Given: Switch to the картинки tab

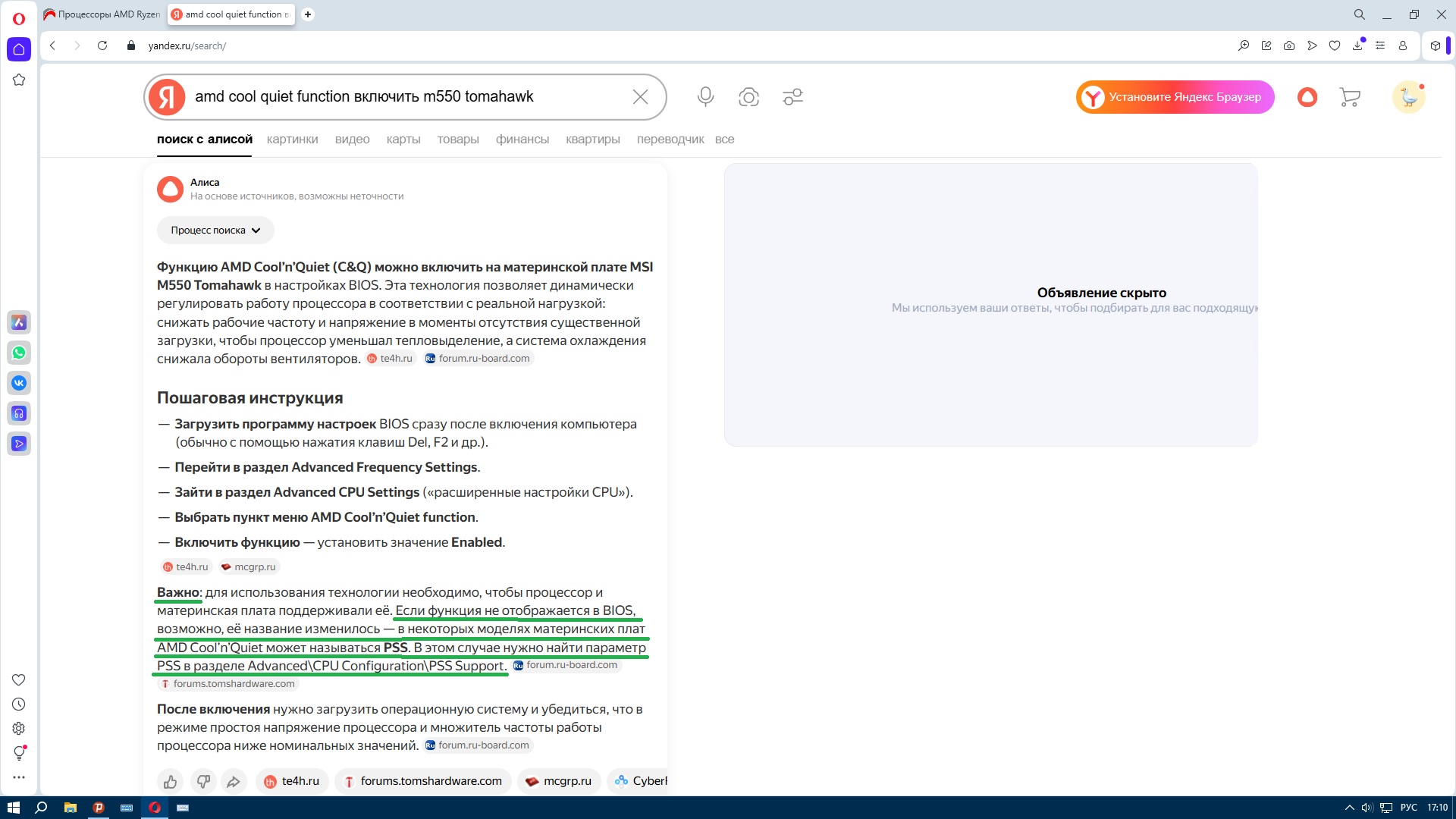Looking at the screenshot, I should pyautogui.click(x=292, y=140).
